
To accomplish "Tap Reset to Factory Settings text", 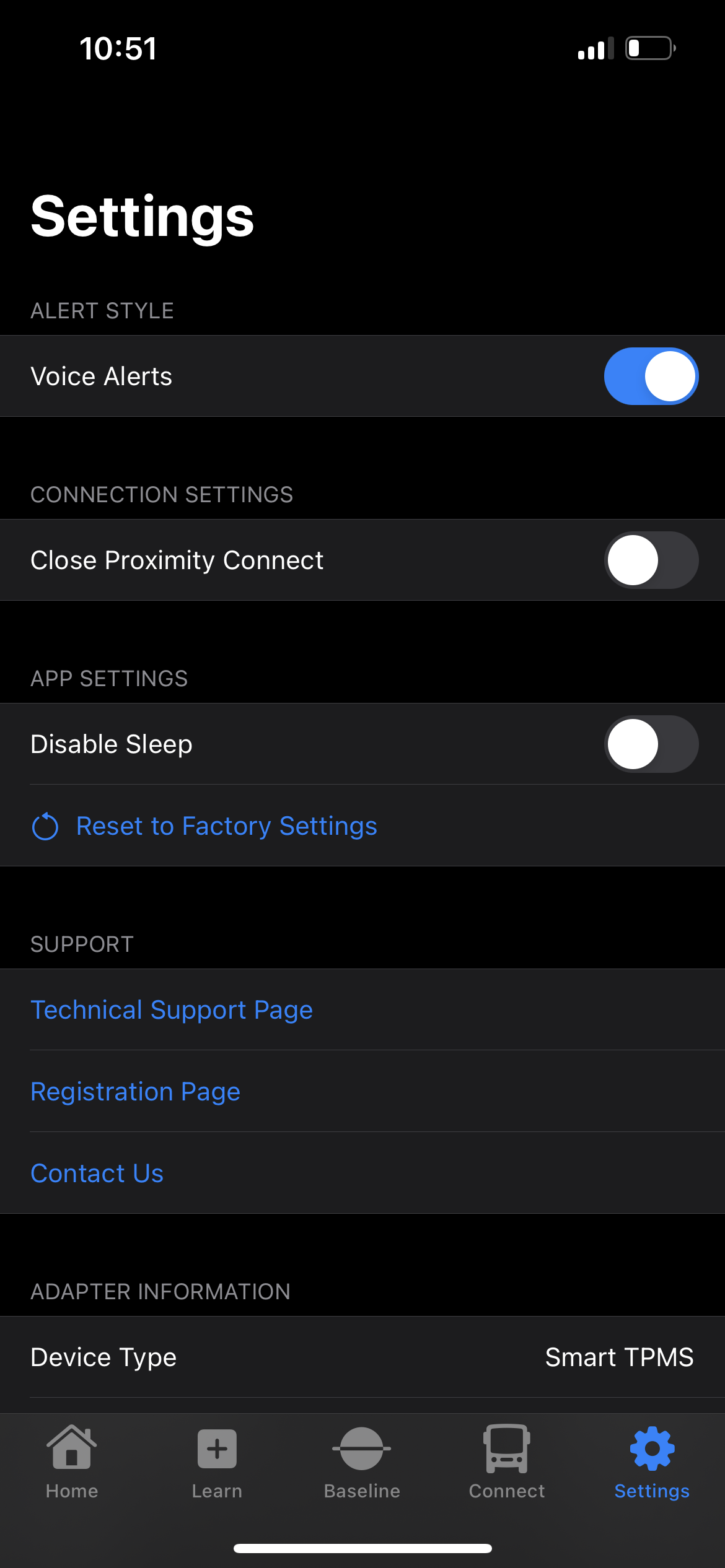I will point(227,826).
